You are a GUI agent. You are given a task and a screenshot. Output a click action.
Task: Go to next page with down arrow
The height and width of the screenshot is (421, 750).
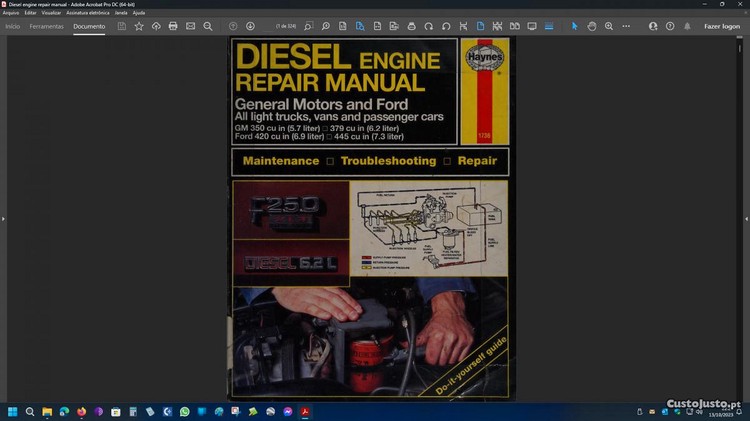click(250, 26)
